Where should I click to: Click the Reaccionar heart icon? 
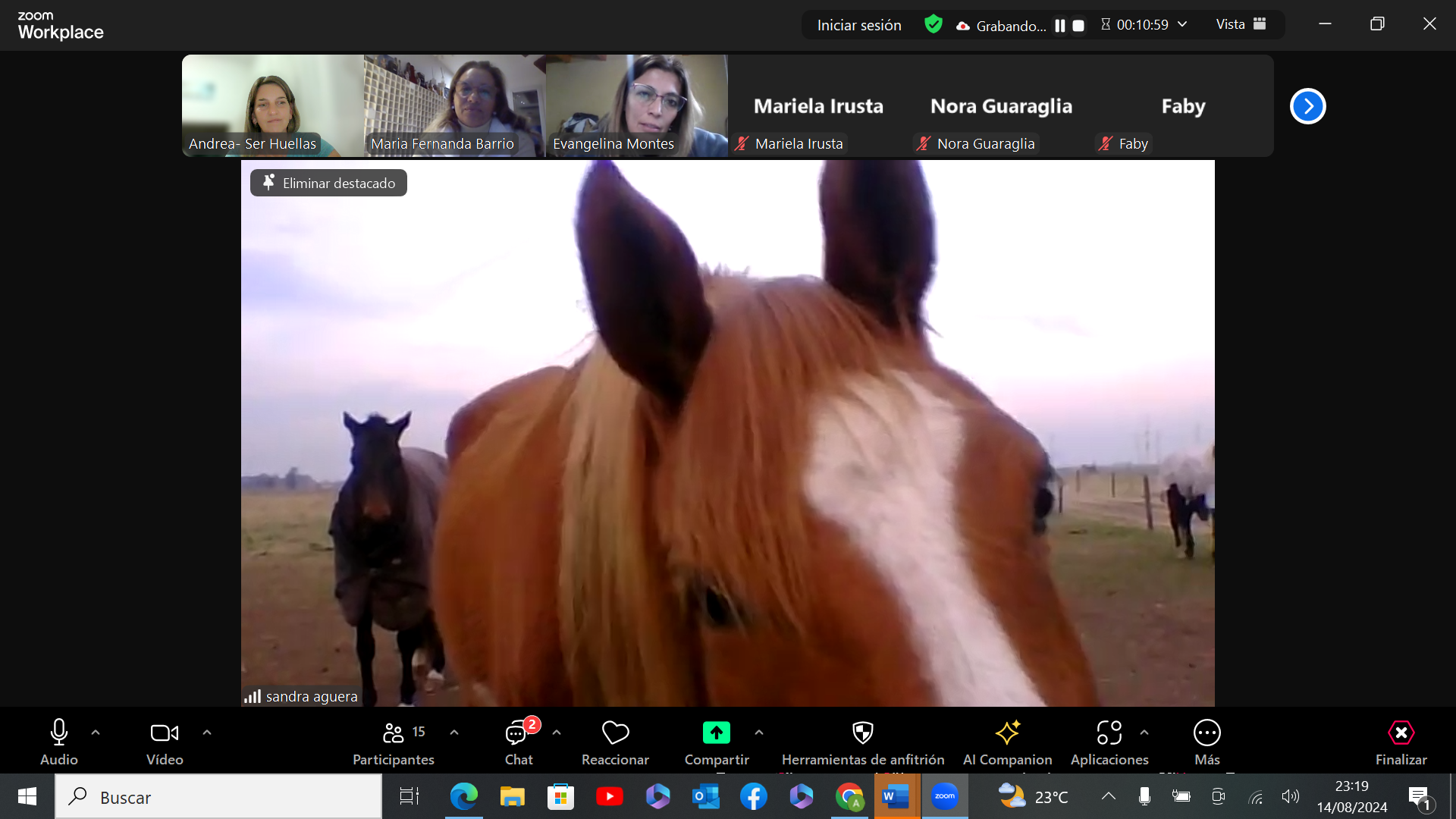click(x=615, y=733)
